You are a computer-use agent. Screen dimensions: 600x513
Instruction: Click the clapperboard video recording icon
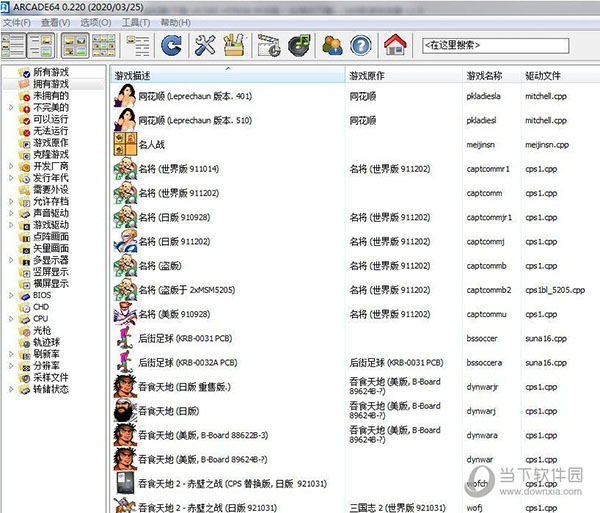coord(269,46)
